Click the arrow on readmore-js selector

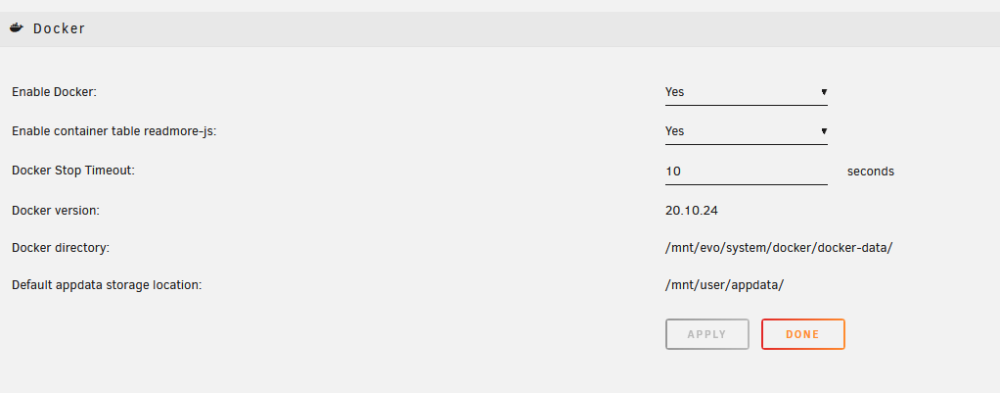(824, 131)
